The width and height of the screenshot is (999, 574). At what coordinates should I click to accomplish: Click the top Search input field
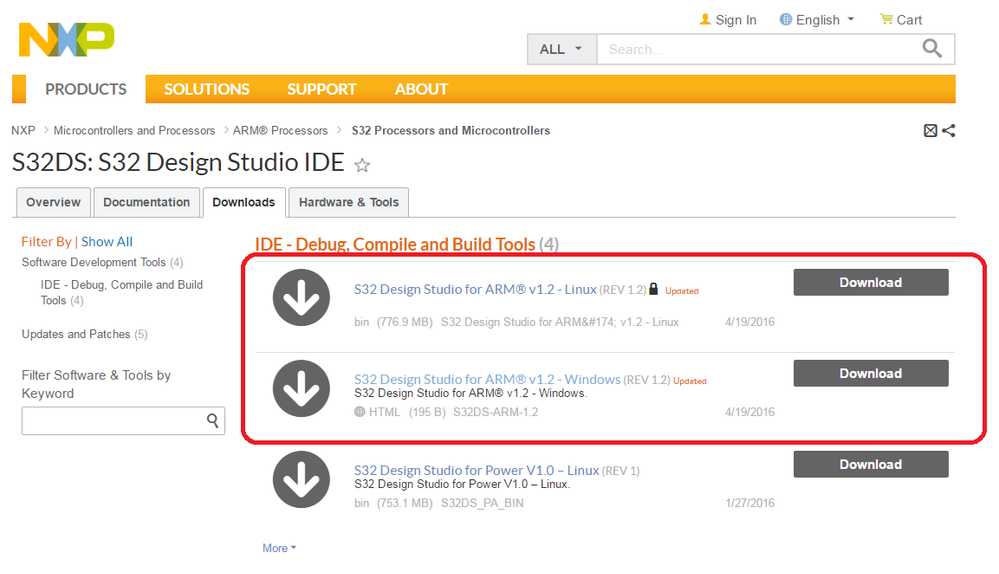pos(758,49)
